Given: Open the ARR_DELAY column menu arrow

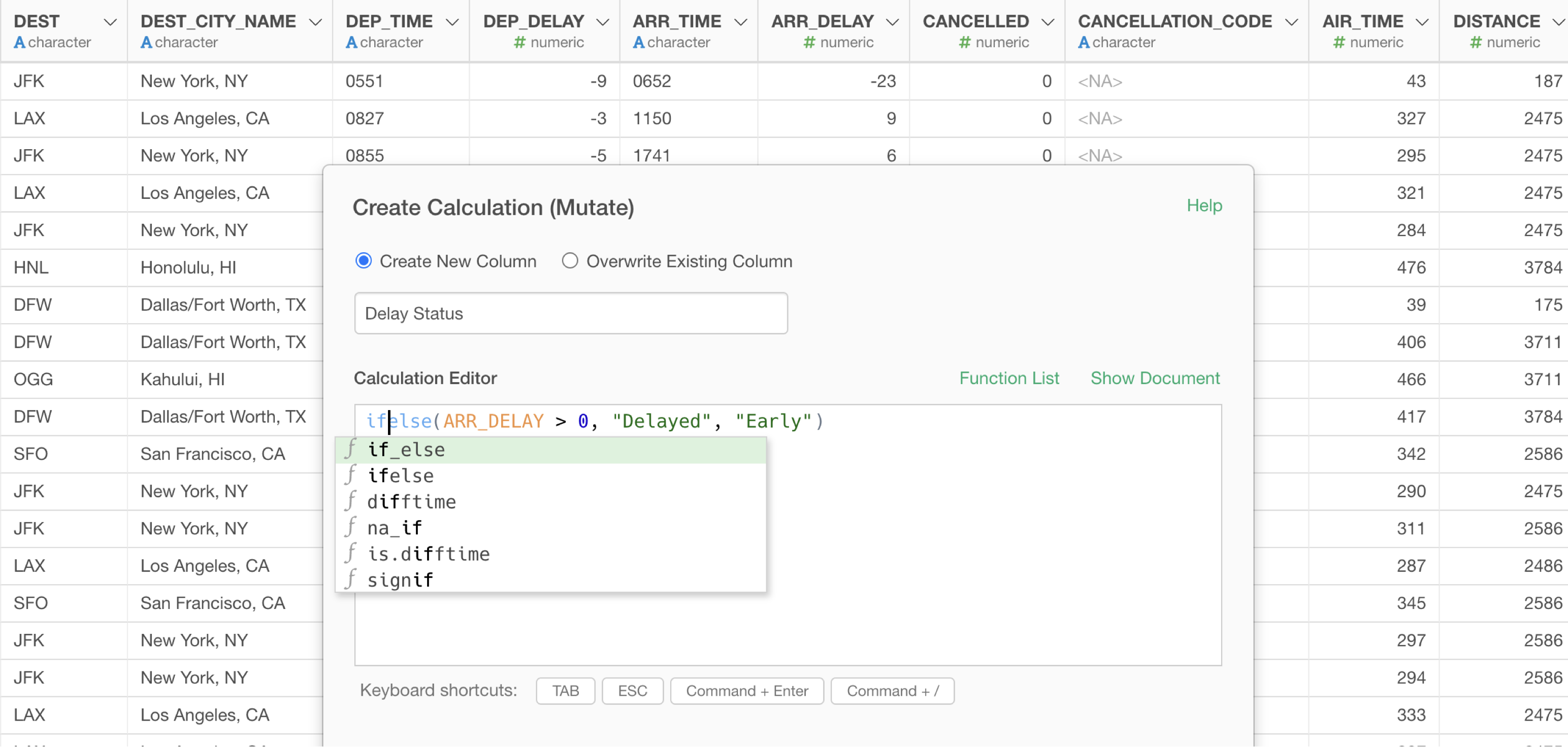Looking at the screenshot, I should 892,22.
